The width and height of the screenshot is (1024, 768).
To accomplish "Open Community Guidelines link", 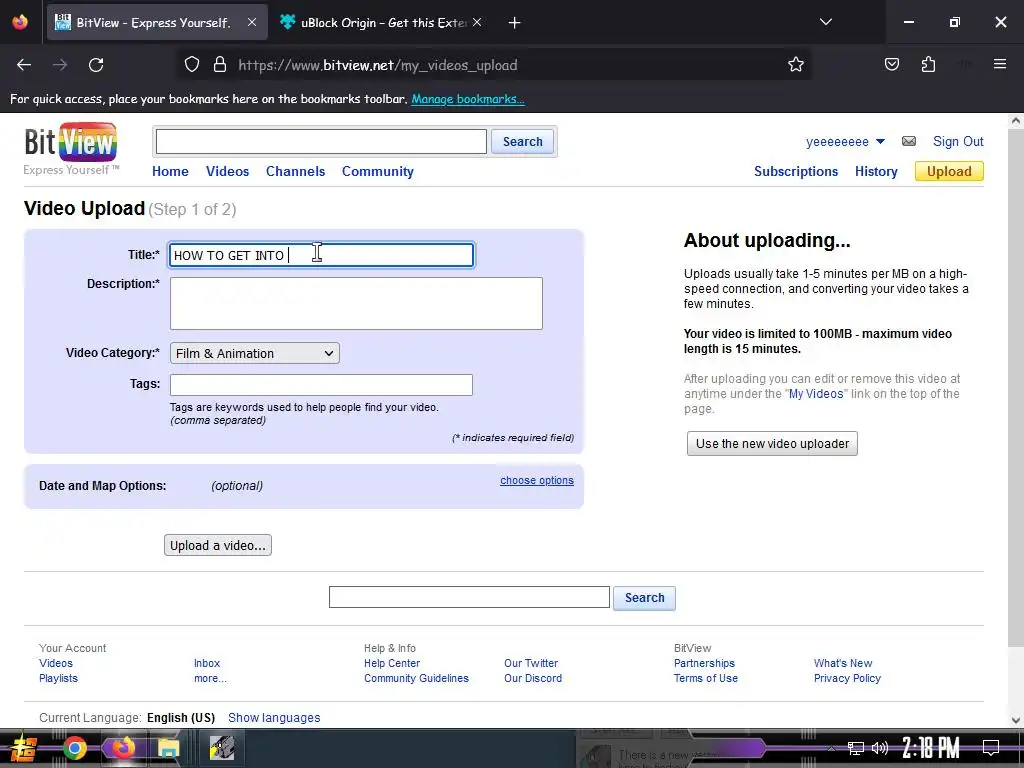I will tap(416, 679).
